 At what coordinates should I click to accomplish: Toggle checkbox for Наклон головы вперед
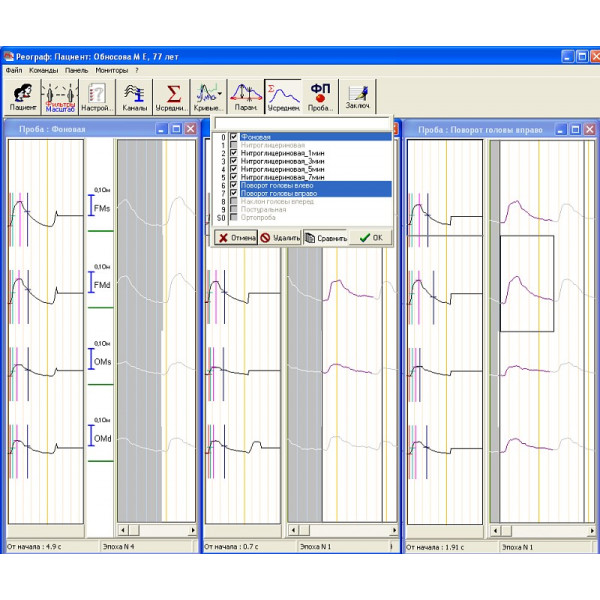pyautogui.click(x=233, y=201)
